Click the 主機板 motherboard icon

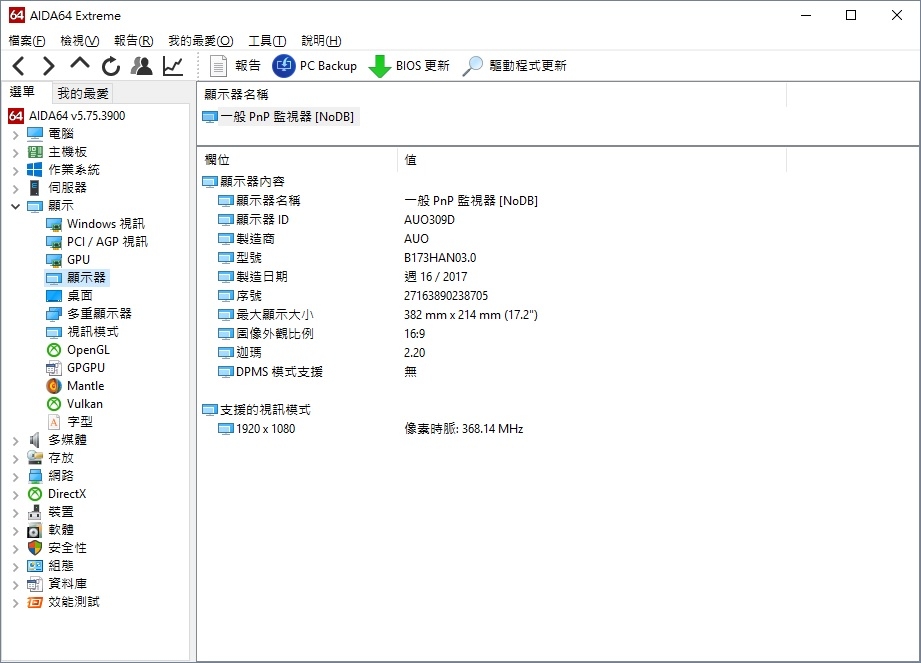[35, 152]
